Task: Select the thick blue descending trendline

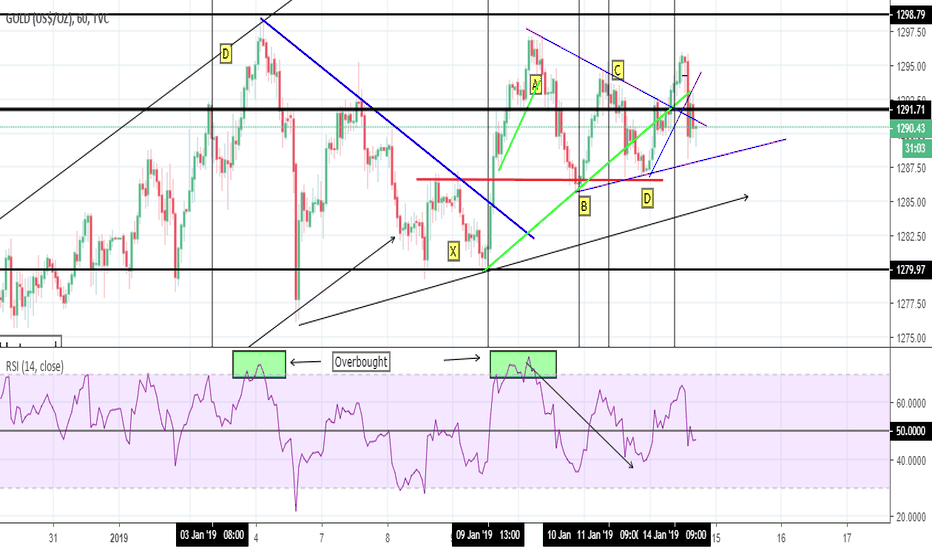Action: coord(397,128)
